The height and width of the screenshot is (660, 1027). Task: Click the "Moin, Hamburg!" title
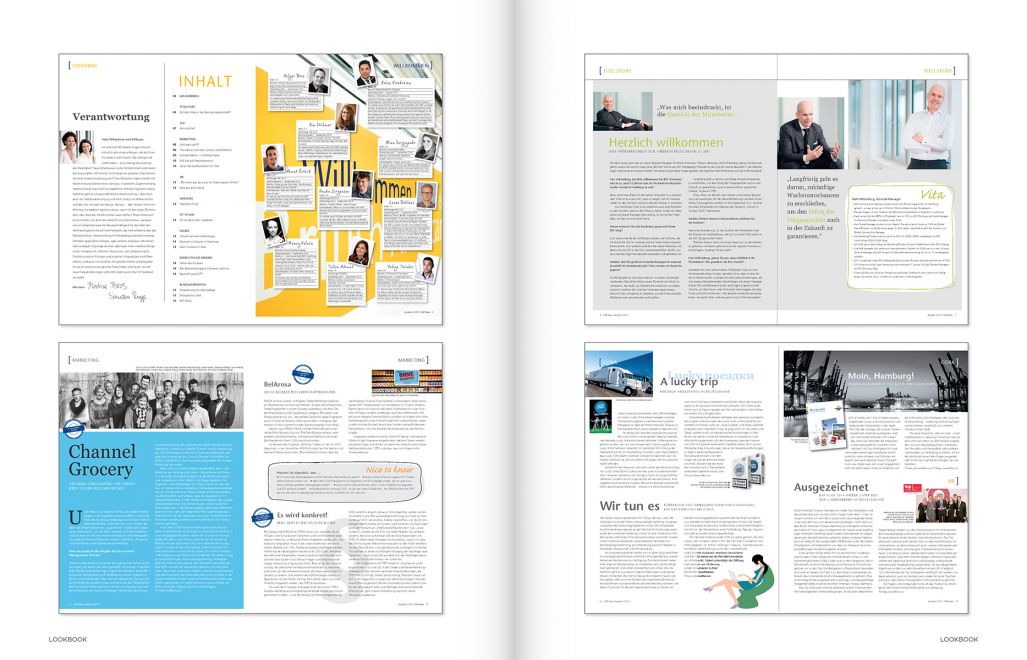pos(880,376)
